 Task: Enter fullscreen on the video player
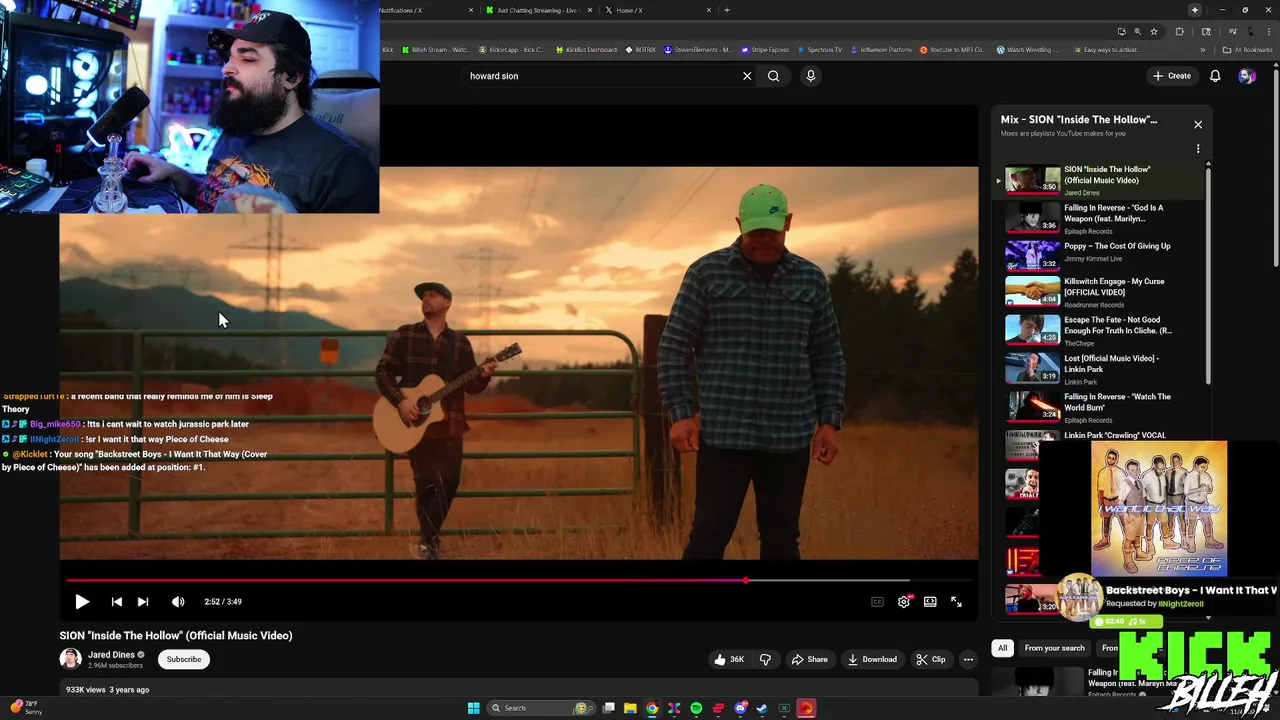pos(956,602)
